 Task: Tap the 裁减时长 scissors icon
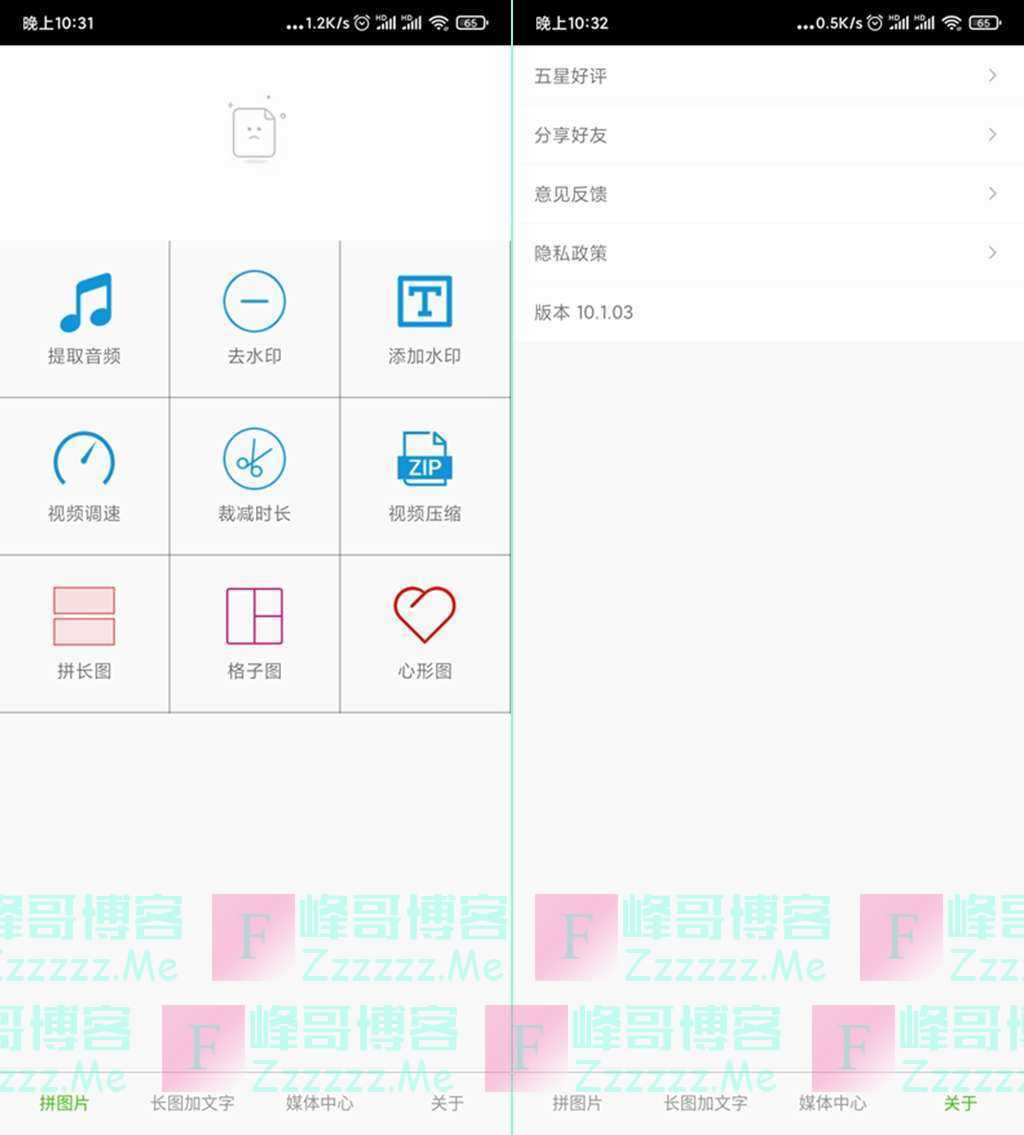coord(254,460)
